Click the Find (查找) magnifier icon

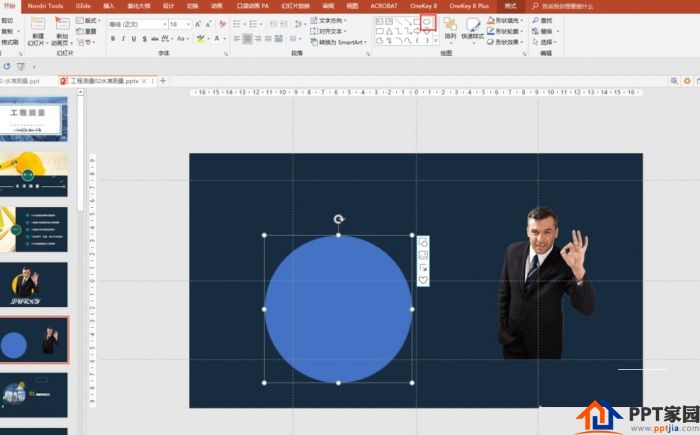pos(536,21)
